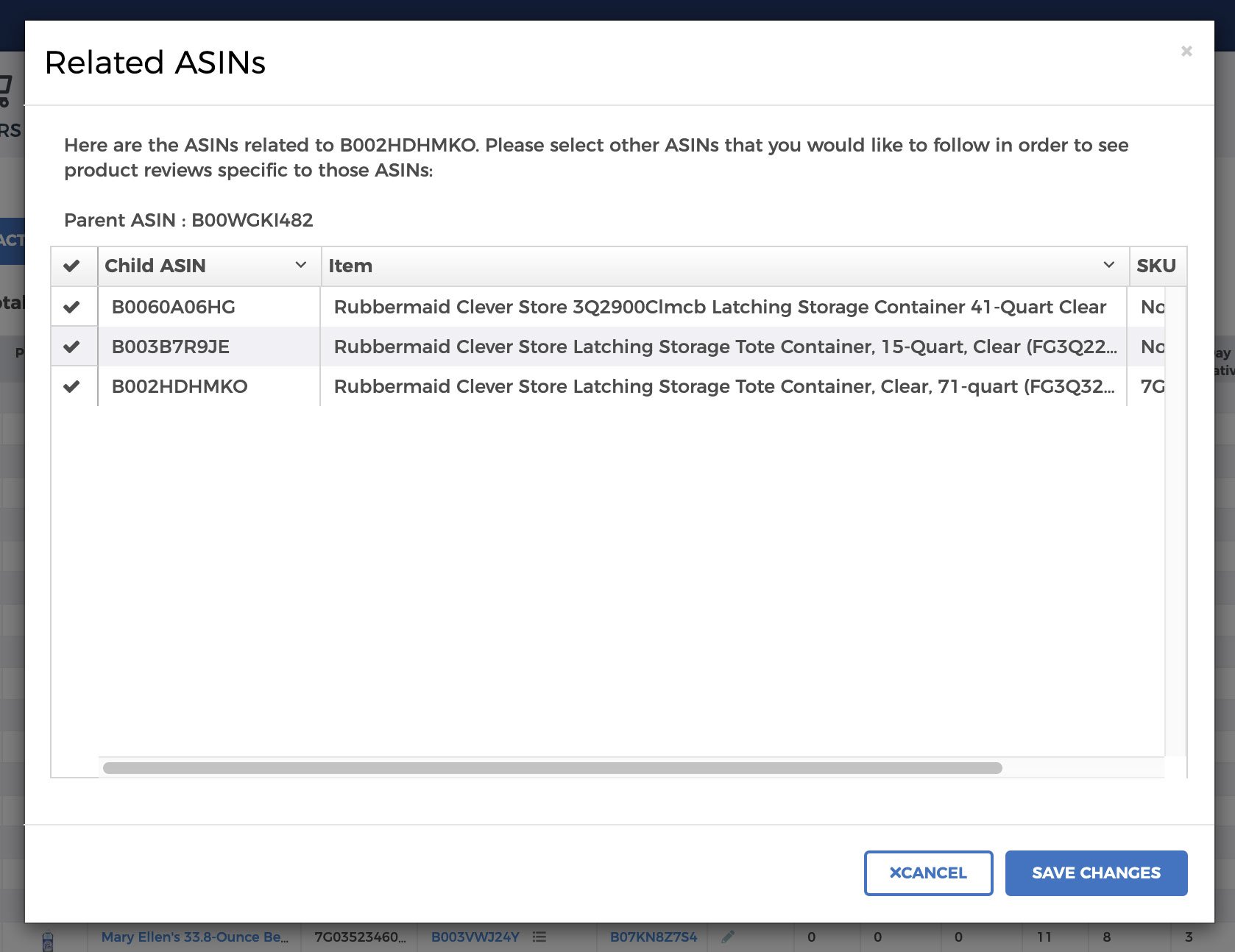Open the B003VWJ24Y ASIN link in background

(475, 937)
